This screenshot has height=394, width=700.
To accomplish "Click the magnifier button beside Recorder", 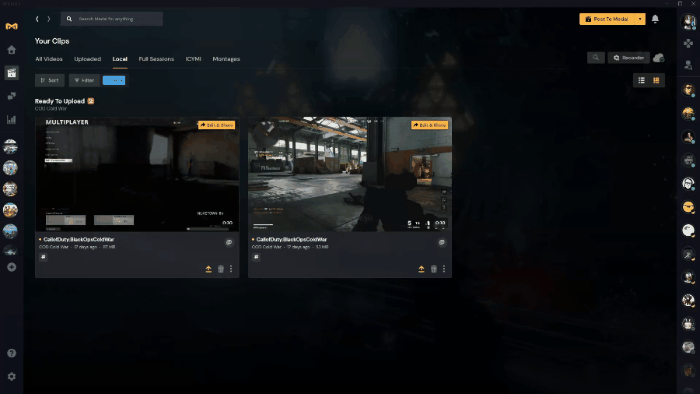I will [x=596, y=58].
